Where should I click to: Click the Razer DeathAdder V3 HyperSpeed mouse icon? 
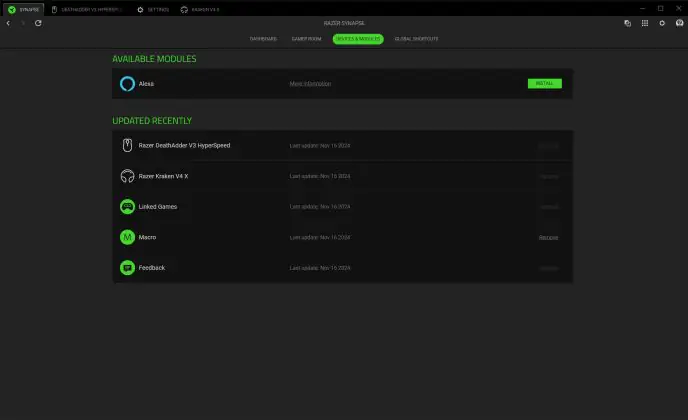point(127,145)
